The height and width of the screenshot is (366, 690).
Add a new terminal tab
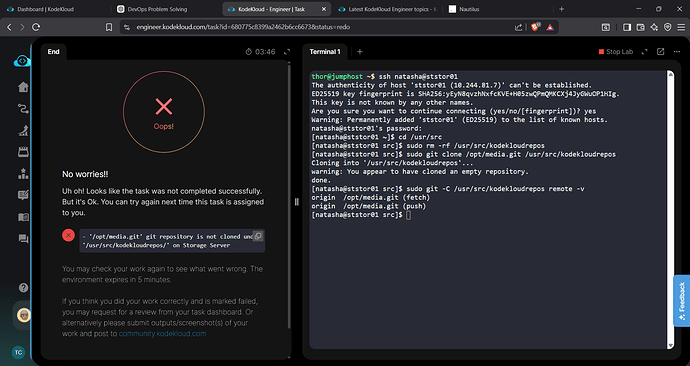360,52
